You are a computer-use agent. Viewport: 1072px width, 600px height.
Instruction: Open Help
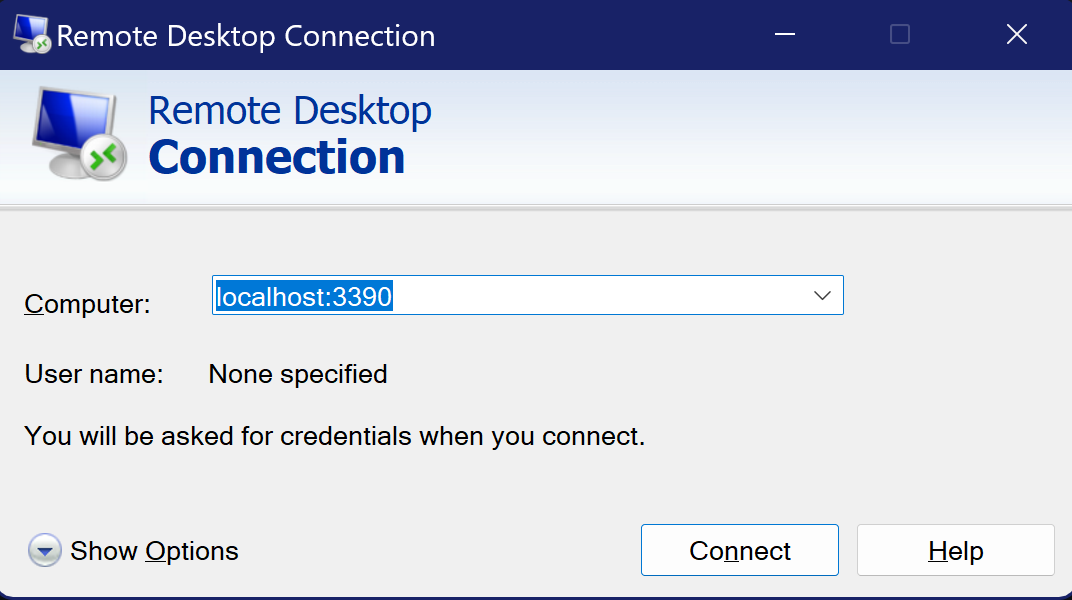(x=955, y=550)
